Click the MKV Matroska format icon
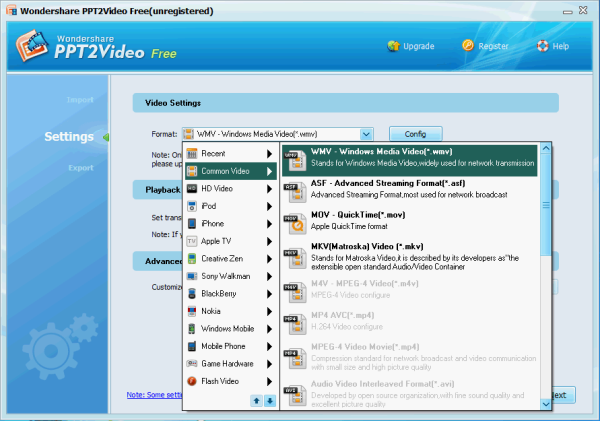The height and width of the screenshot is (421, 600). pos(292,256)
